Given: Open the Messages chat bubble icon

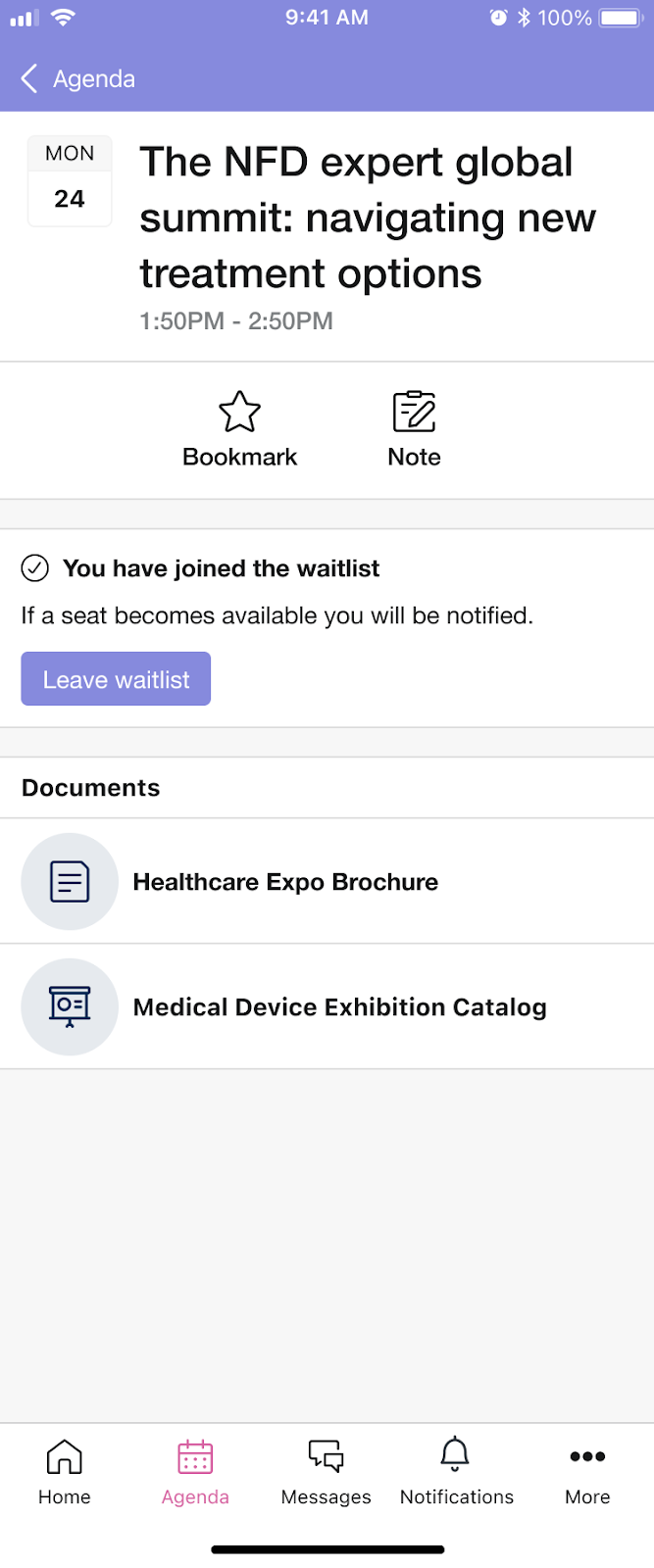Looking at the screenshot, I should click(x=327, y=1456).
